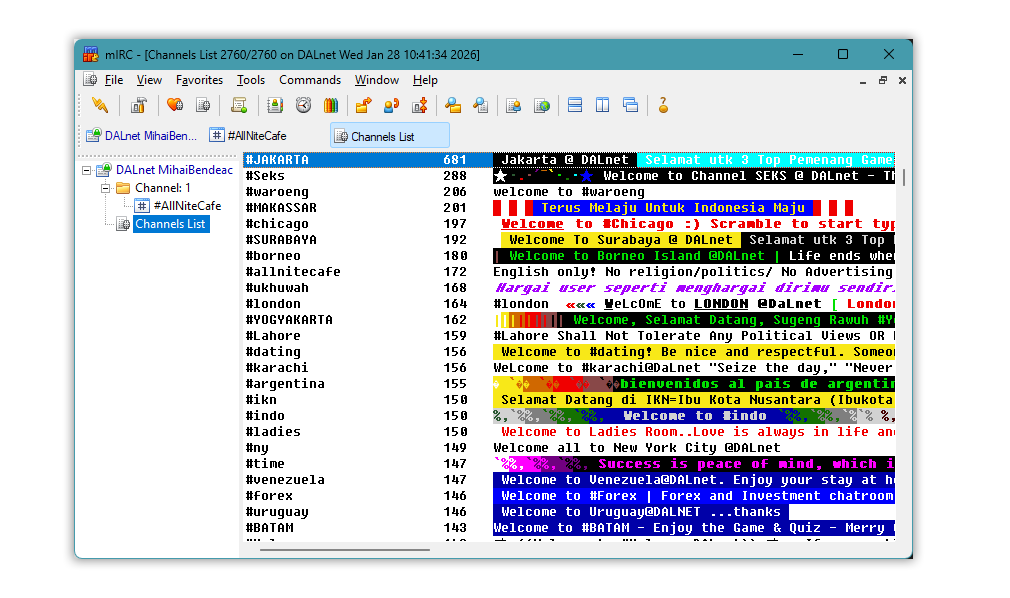Select the #YOGYAKARTA channel row
Image resolution: width=1010 pixels, height=598 pixels.
569,320
